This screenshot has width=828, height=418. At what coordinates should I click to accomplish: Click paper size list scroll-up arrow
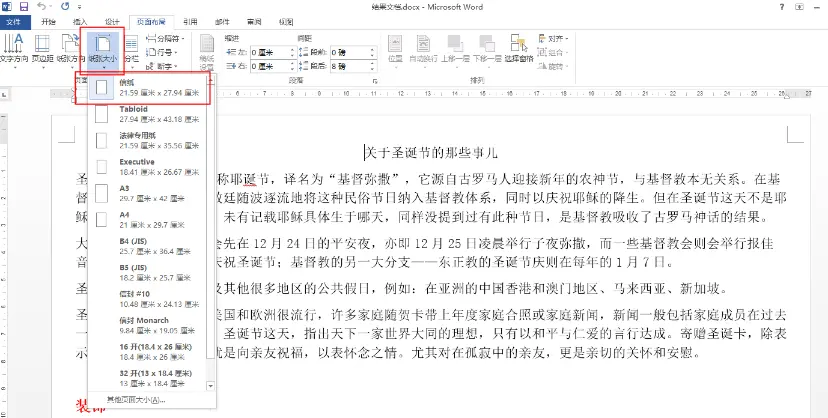click(211, 79)
